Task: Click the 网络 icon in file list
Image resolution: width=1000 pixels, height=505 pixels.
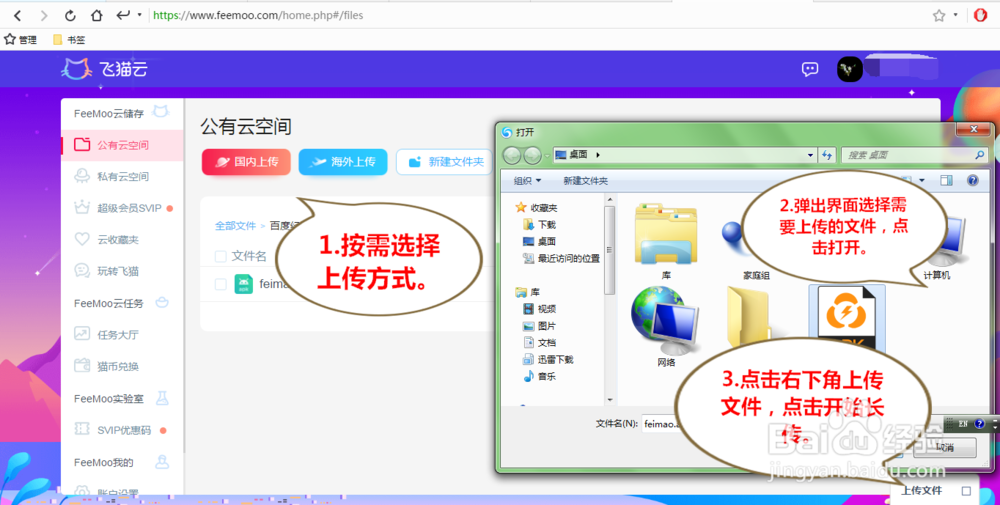Action: click(x=666, y=321)
